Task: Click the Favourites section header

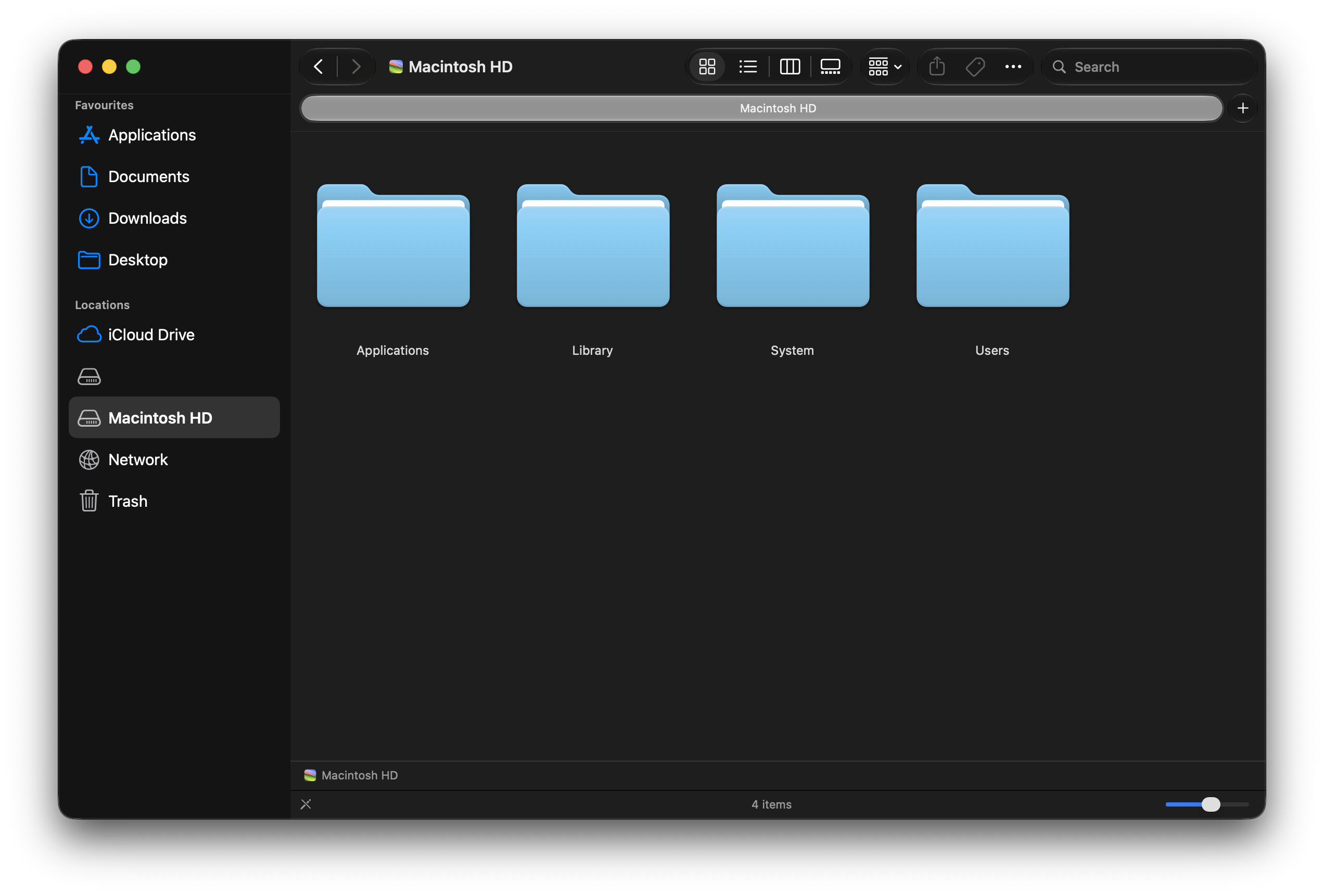Action: pos(104,106)
